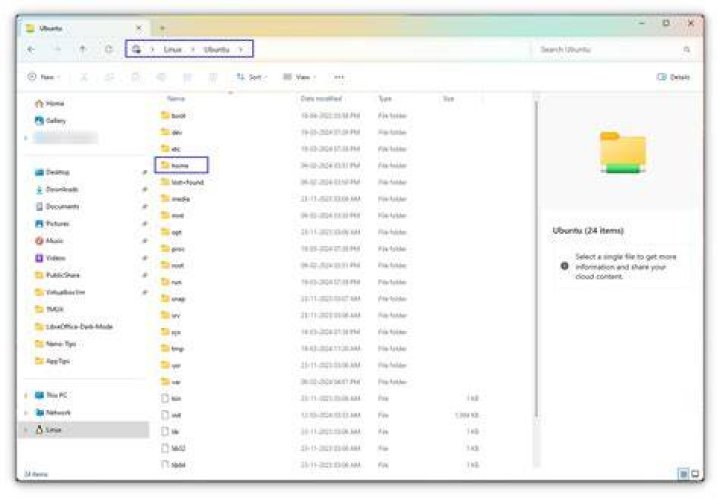
Task: Click the large Ubuntu folder preview thumbnail
Action: pos(623,152)
